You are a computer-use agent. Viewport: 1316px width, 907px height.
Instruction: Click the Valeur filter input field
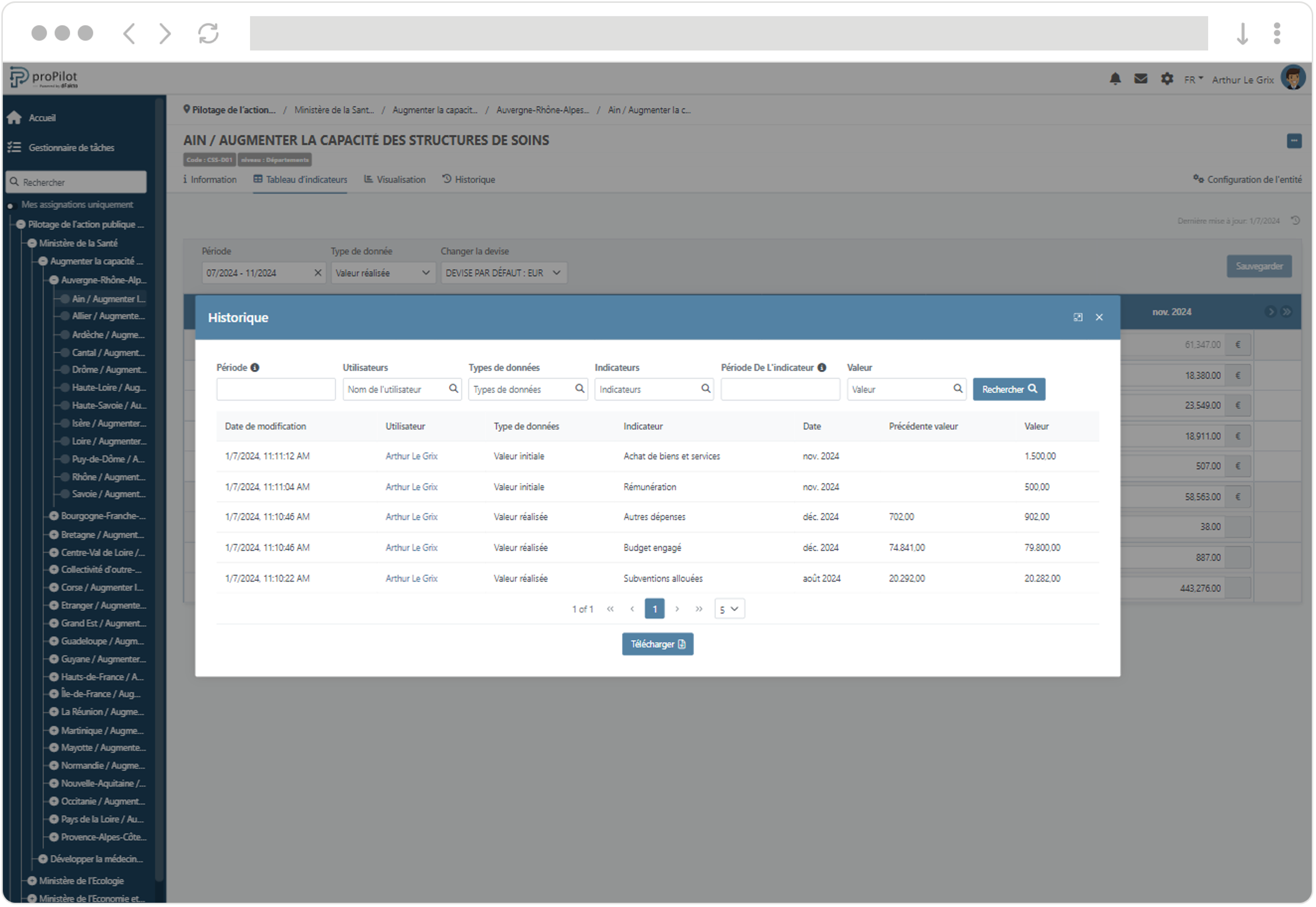click(x=899, y=389)
